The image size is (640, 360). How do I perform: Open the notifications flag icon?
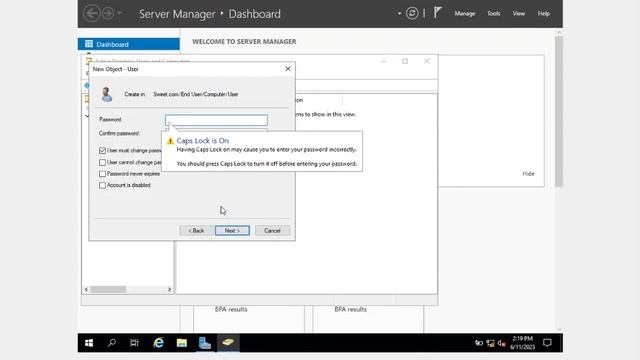(x=438, y=13)
